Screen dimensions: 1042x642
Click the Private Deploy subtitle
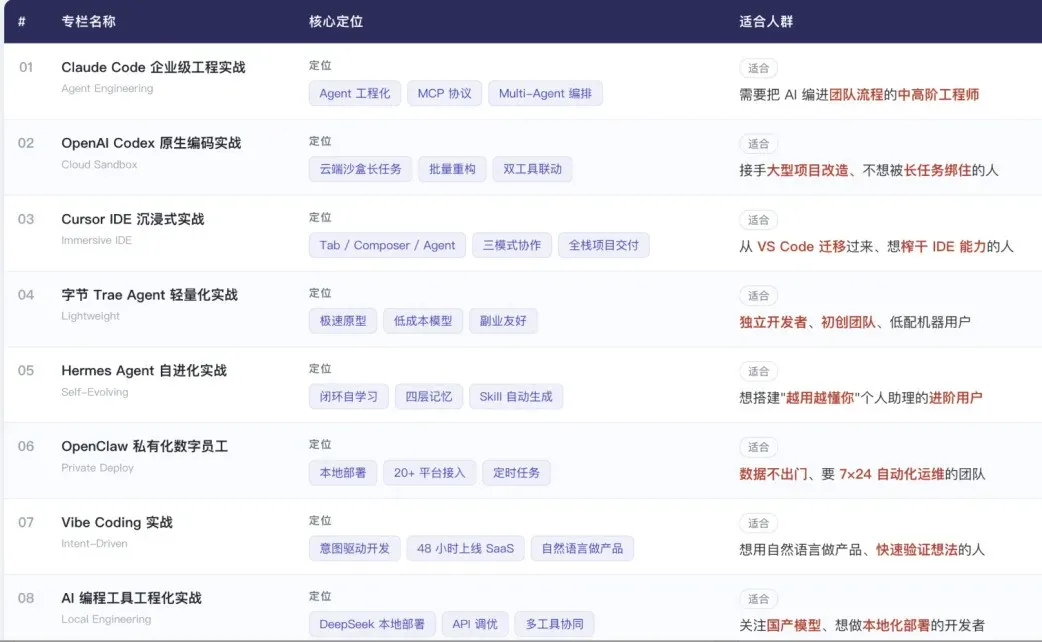coord(97,468)
